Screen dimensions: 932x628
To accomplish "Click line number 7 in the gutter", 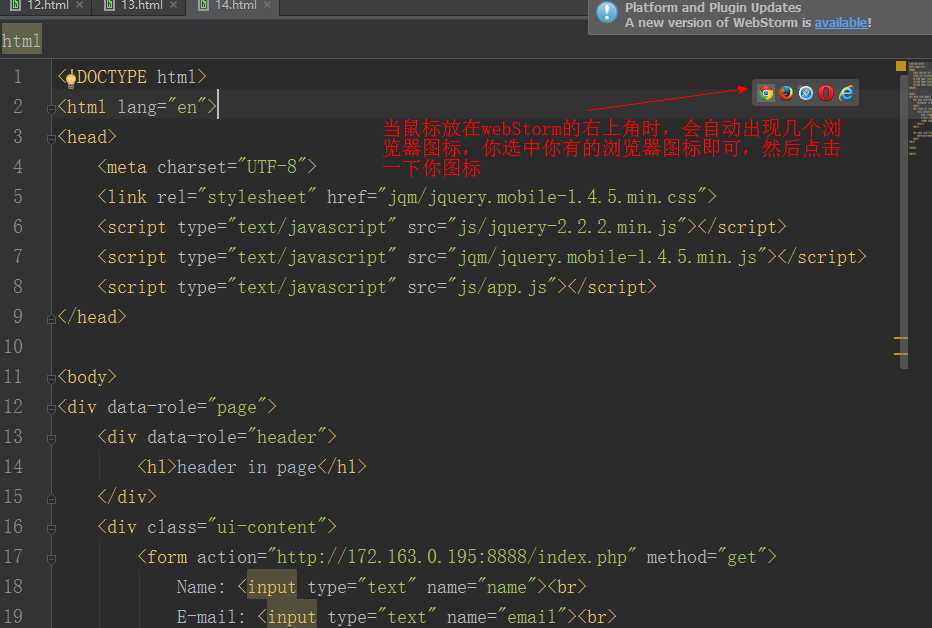I will (x=18, y=257).
